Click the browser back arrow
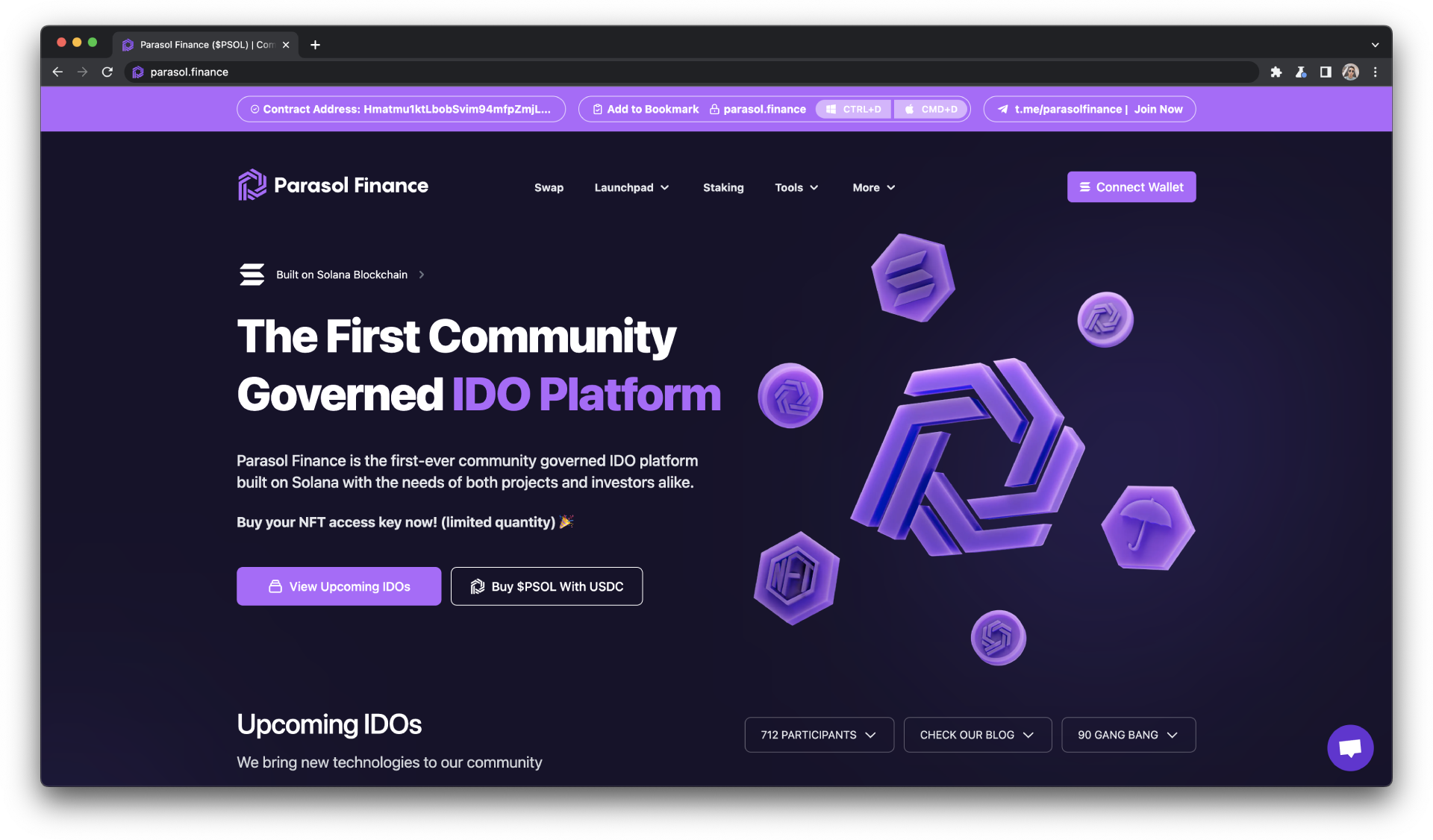Image resolution: width=1433 pixels, height=840 pixels. 57,72
